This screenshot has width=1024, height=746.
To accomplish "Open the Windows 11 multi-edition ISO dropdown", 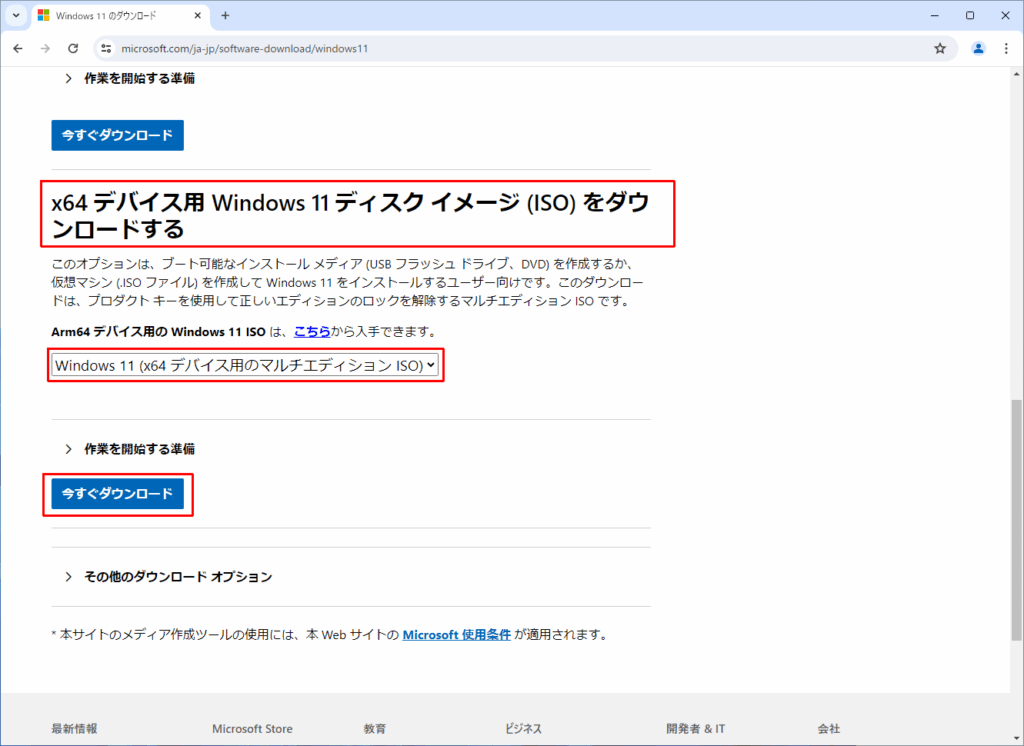I will click(245, 365).
